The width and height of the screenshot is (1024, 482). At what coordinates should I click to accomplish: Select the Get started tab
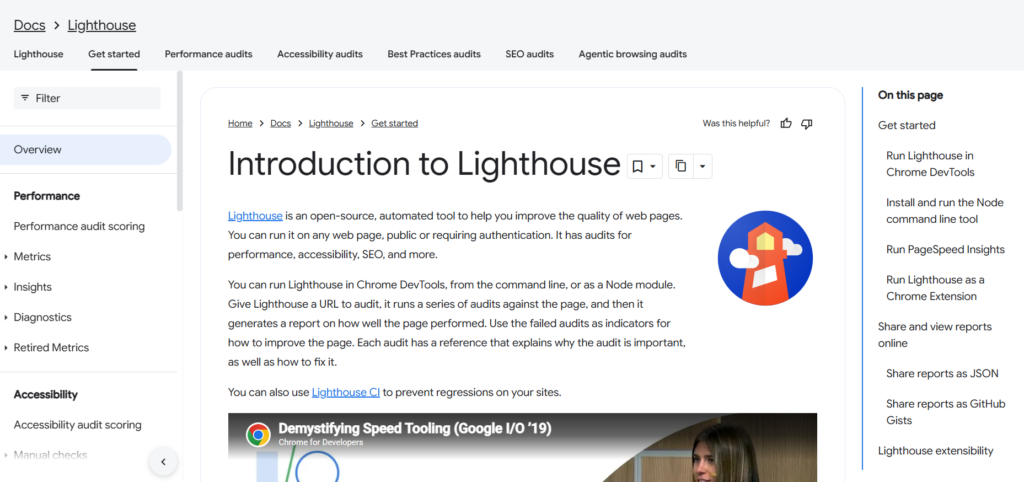coord(114,54)
